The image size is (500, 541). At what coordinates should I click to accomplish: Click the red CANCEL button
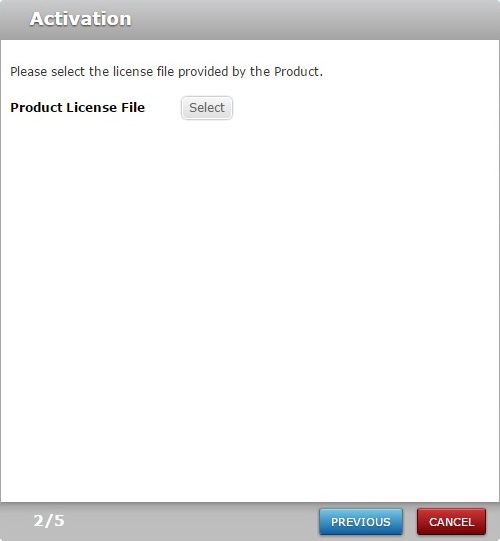point(451,522)
